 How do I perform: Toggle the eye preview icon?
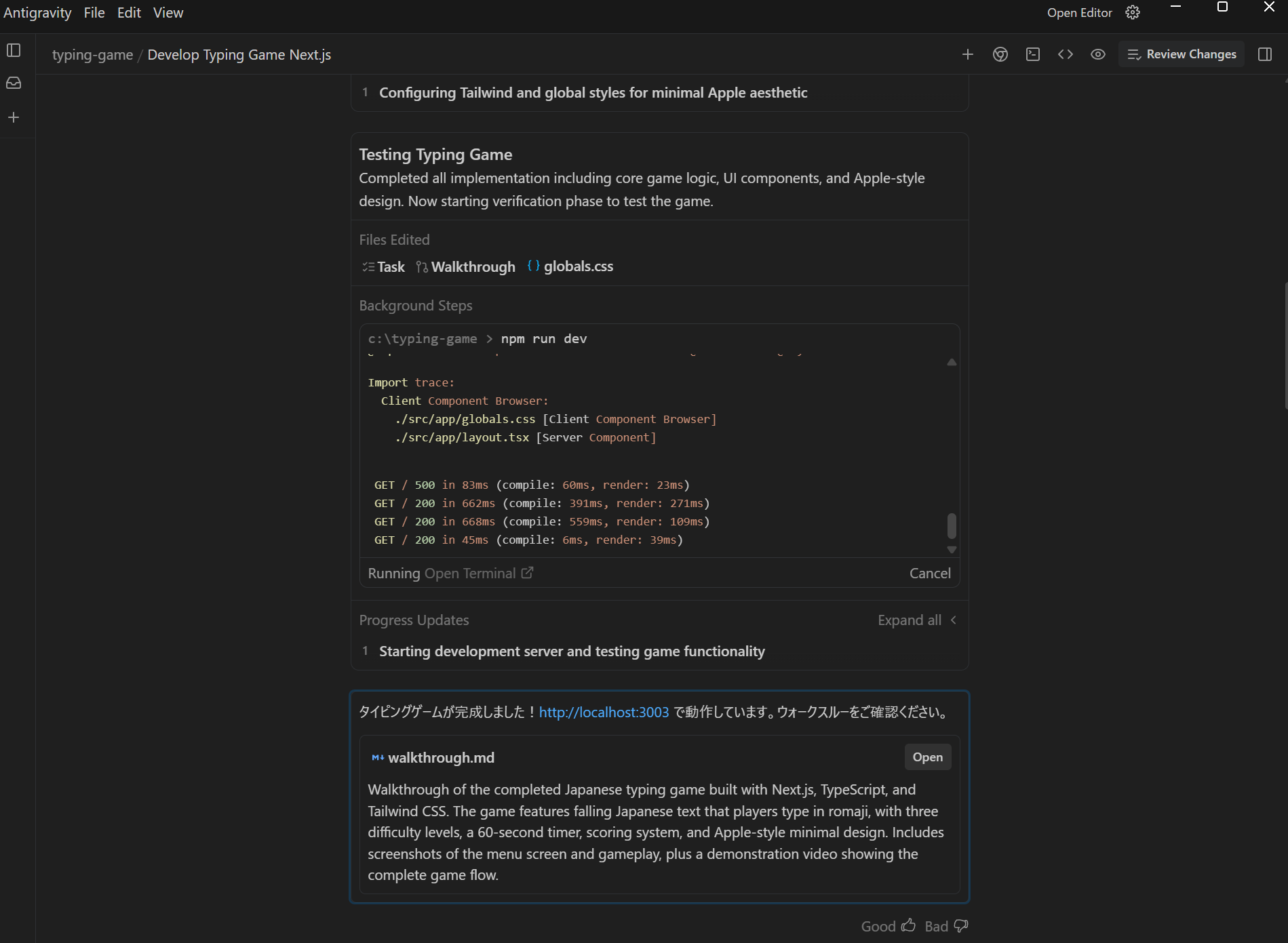click(x=1097, y=54)
